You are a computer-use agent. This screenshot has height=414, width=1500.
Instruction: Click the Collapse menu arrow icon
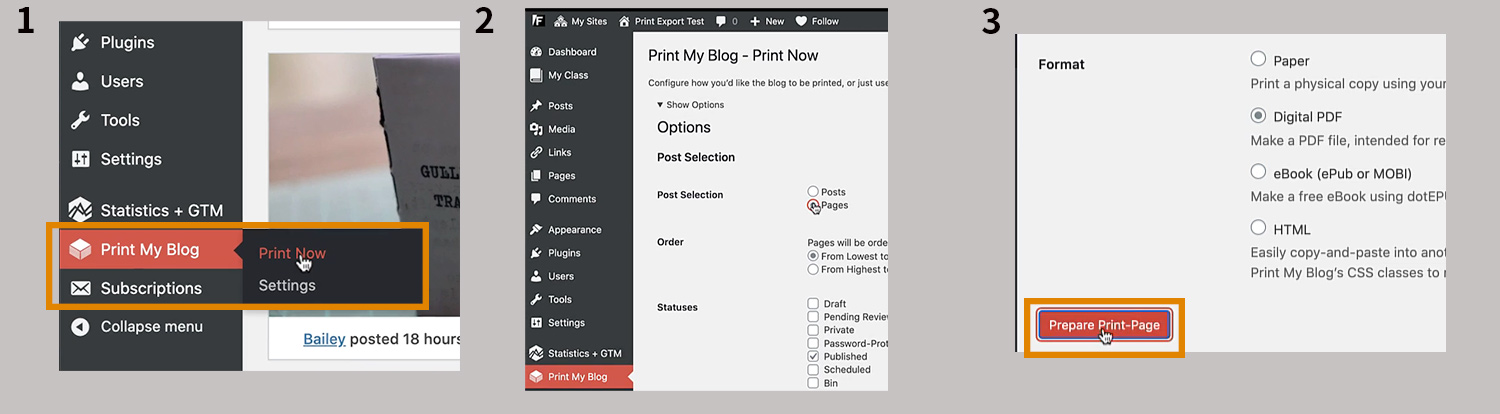click(x=81, y=327)
